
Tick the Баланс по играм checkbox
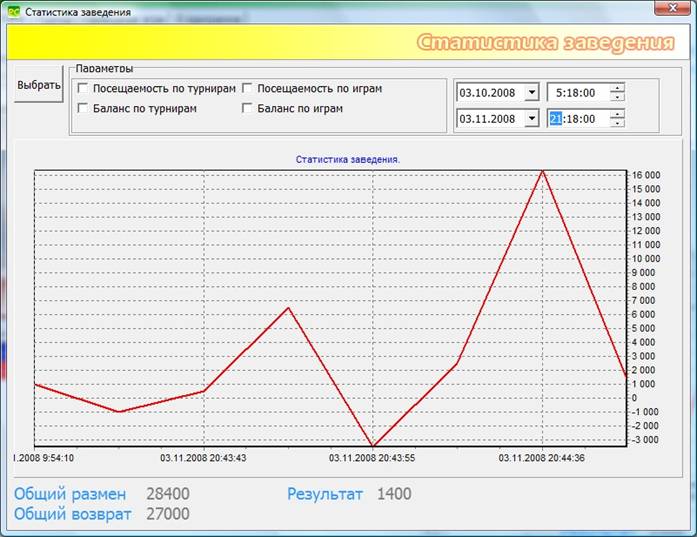tap(248, 108)
